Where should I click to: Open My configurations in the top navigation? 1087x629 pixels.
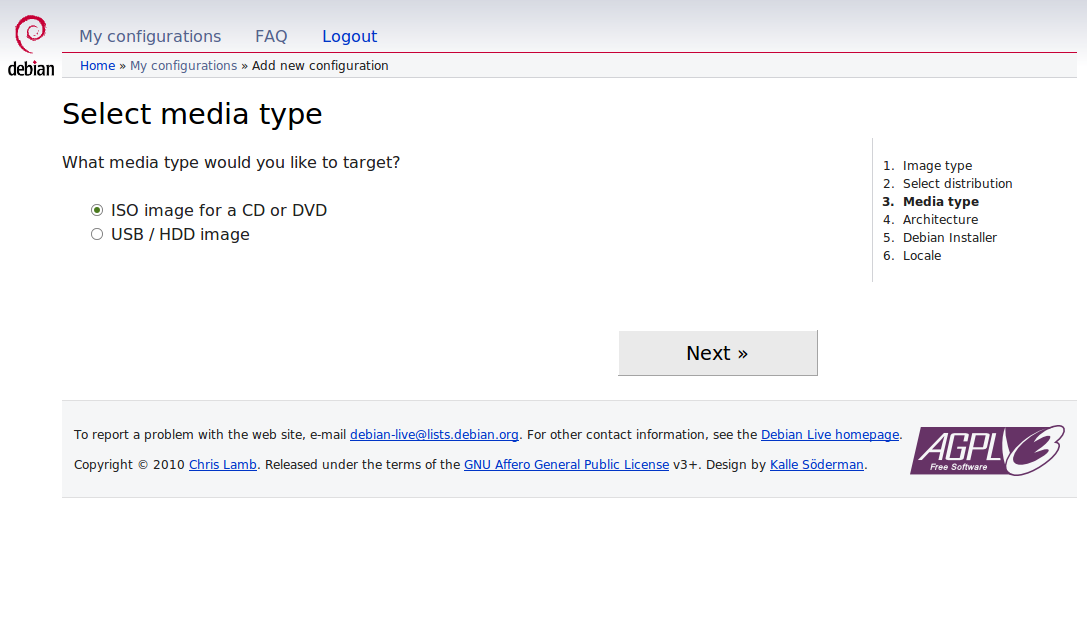pos(150,36)
